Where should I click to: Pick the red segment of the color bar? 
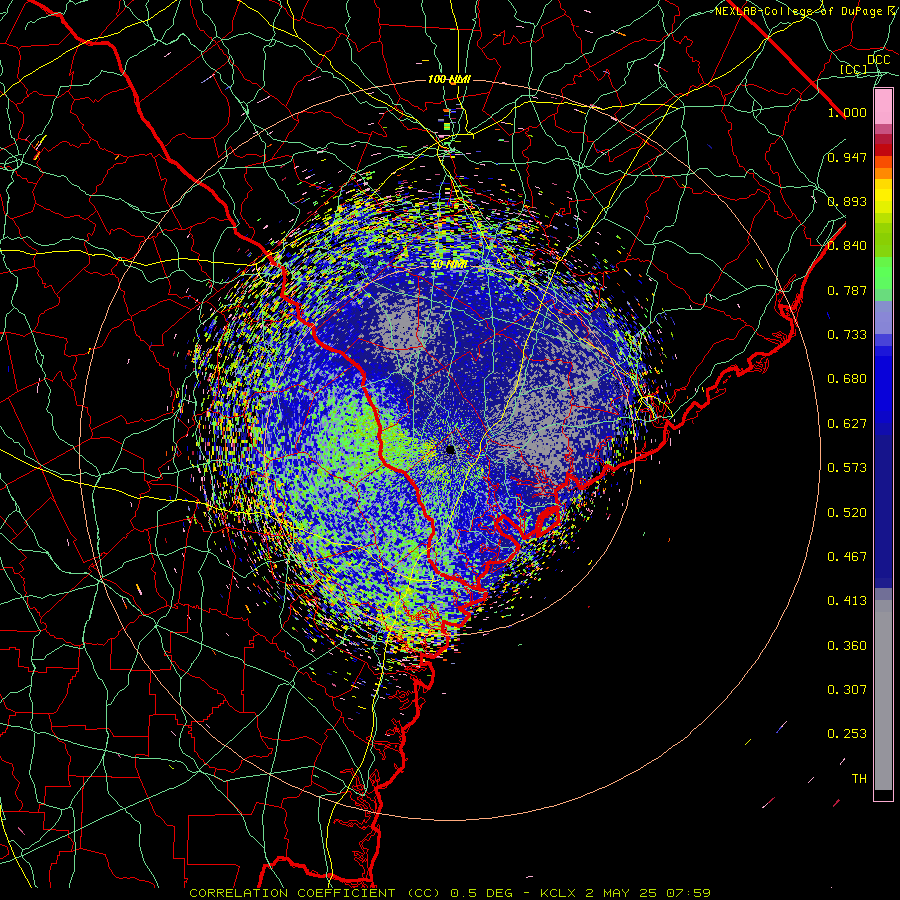coord(883,149)
